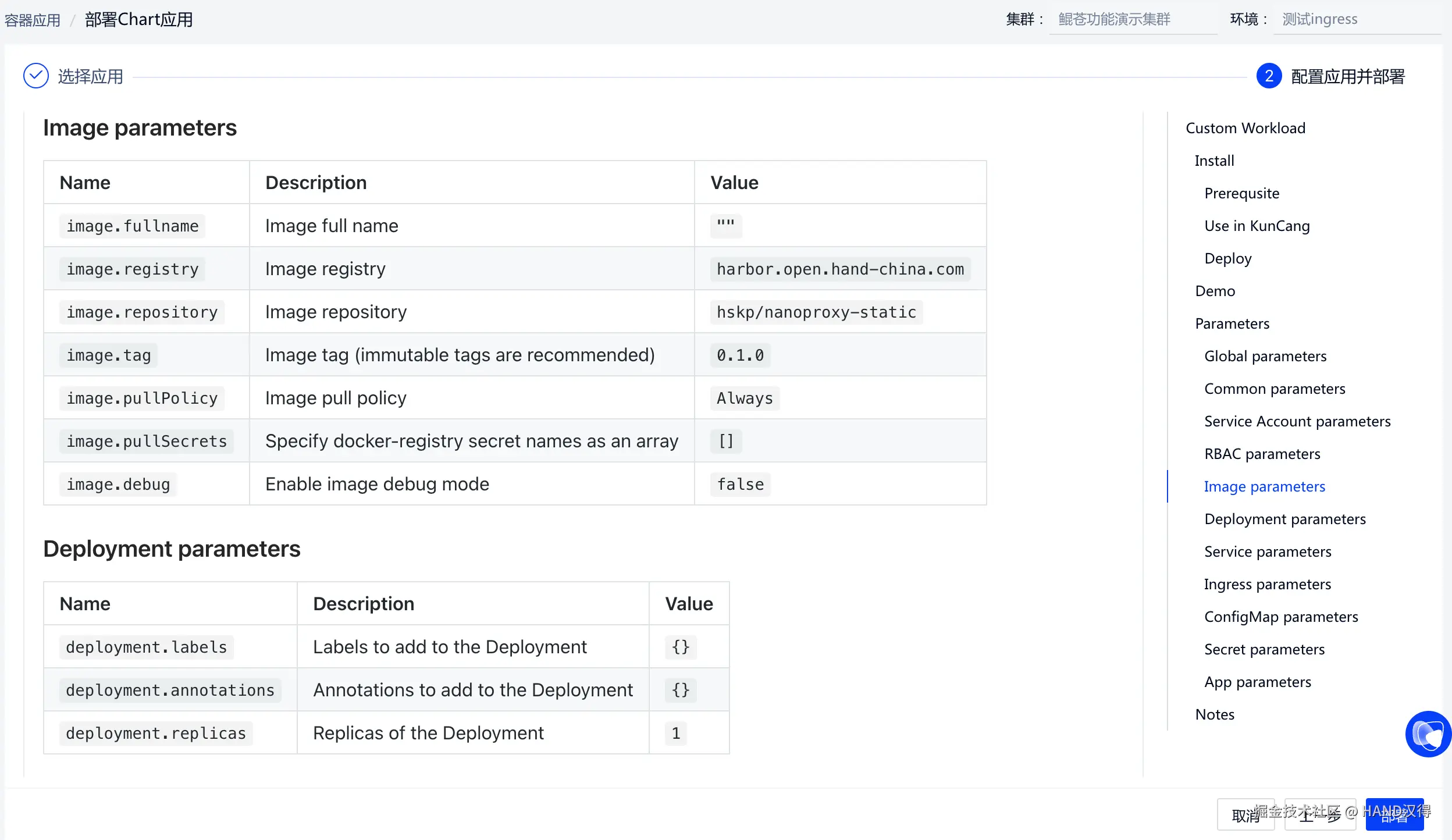Open the environment selection dropdown
1452x840 pixels.
(x=1355, y=20)
